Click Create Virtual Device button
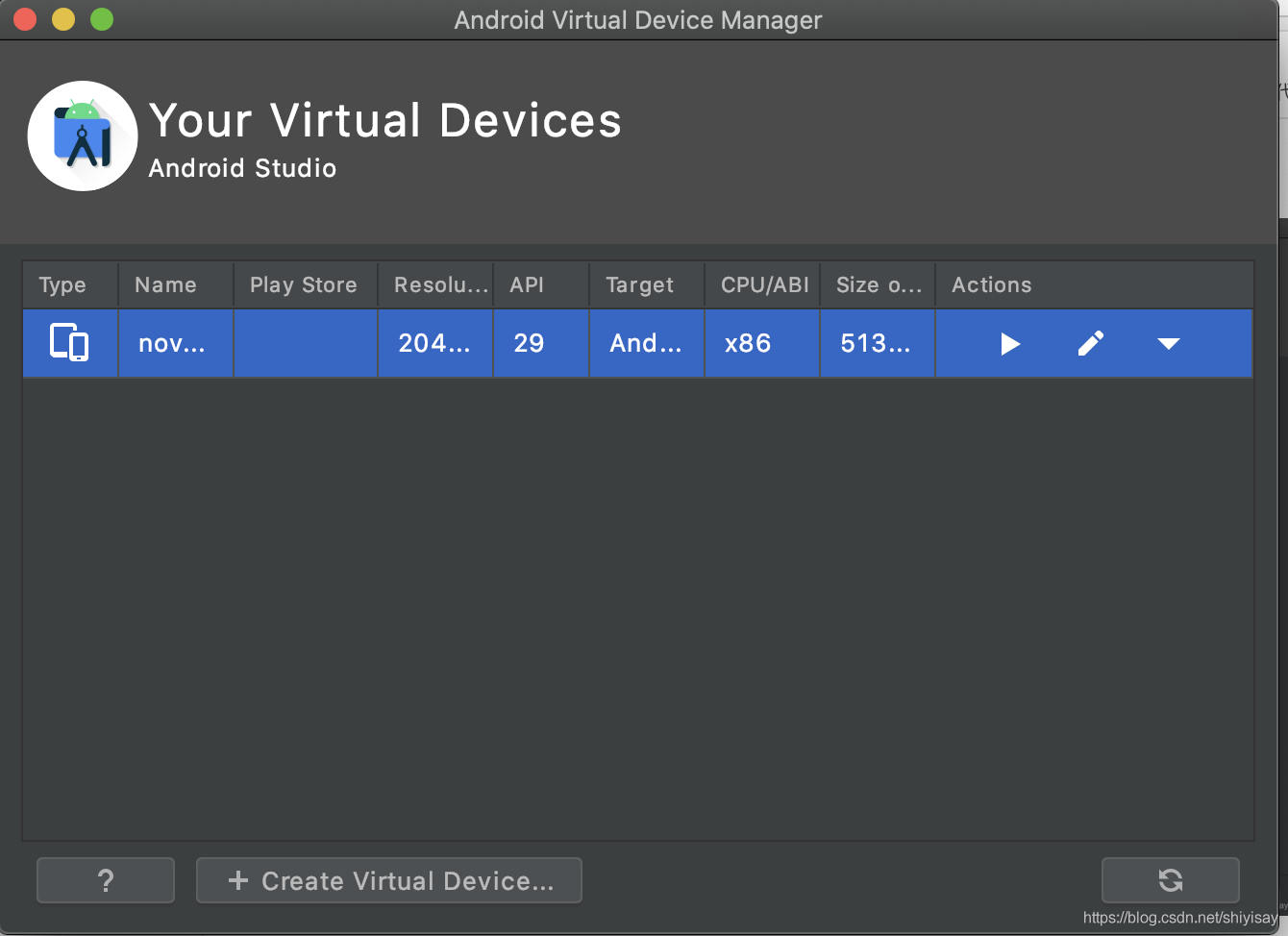Viewport: 1288px width, 936px height. [389, 880]
